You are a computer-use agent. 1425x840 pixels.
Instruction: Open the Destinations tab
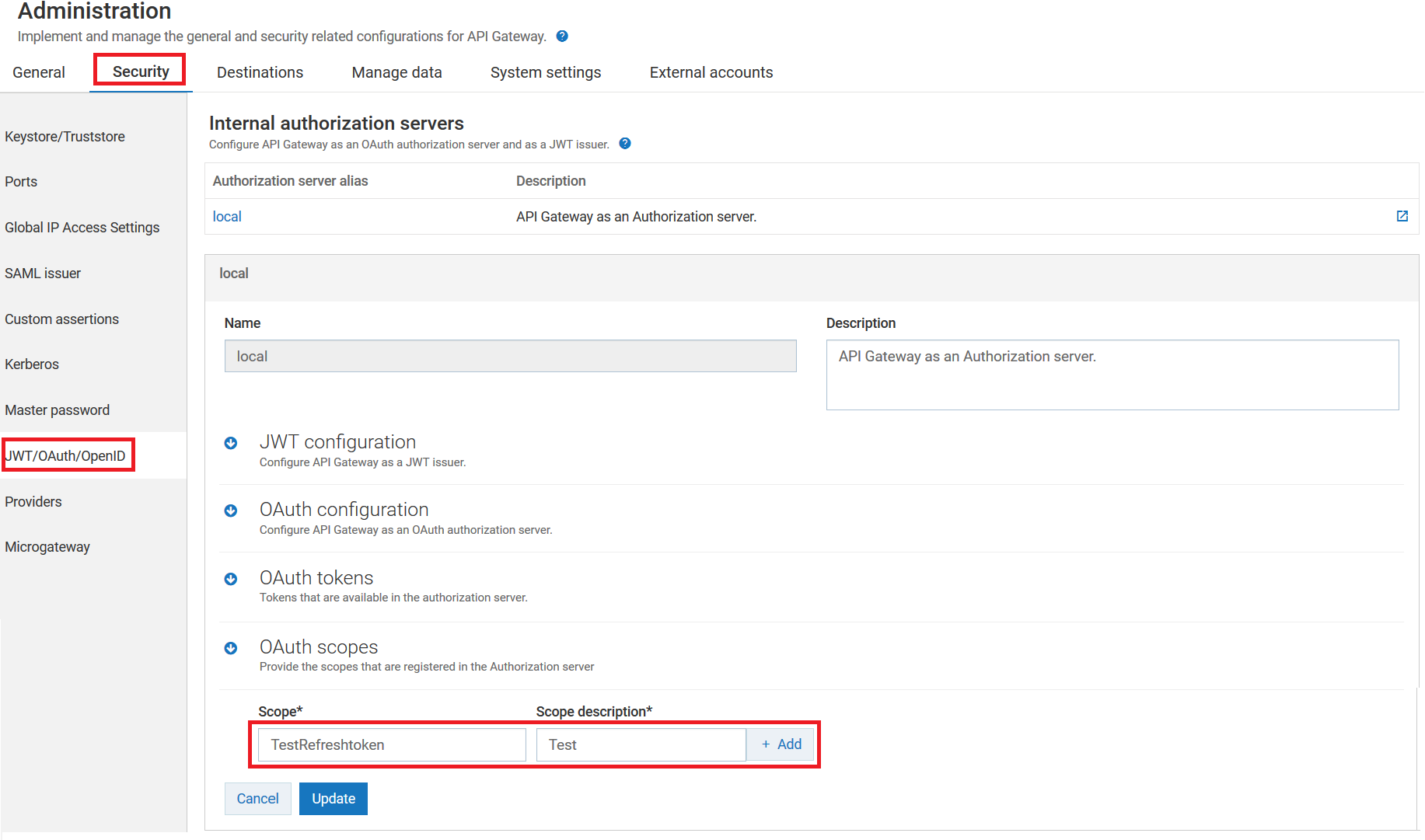click(x=260, y=72)
